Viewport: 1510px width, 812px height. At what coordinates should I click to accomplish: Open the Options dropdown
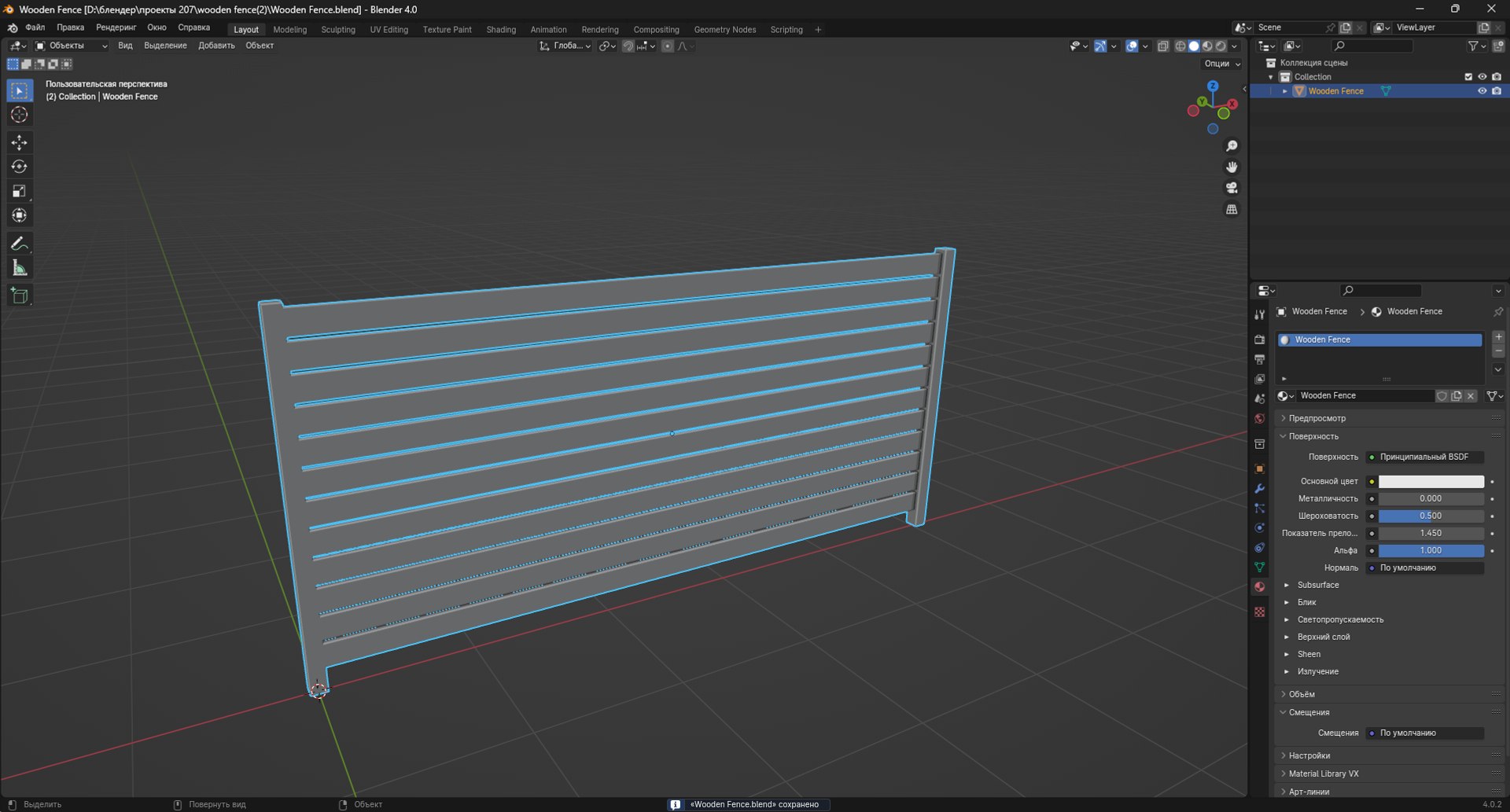[x=1222, y=64]
